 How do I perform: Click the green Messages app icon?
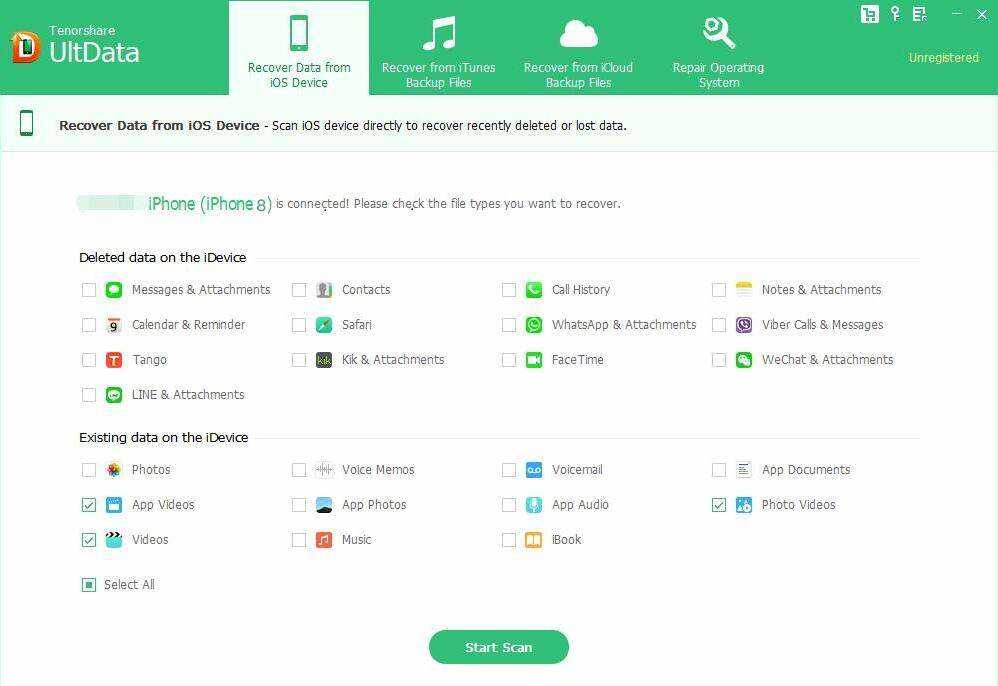(x=114, y=290)
